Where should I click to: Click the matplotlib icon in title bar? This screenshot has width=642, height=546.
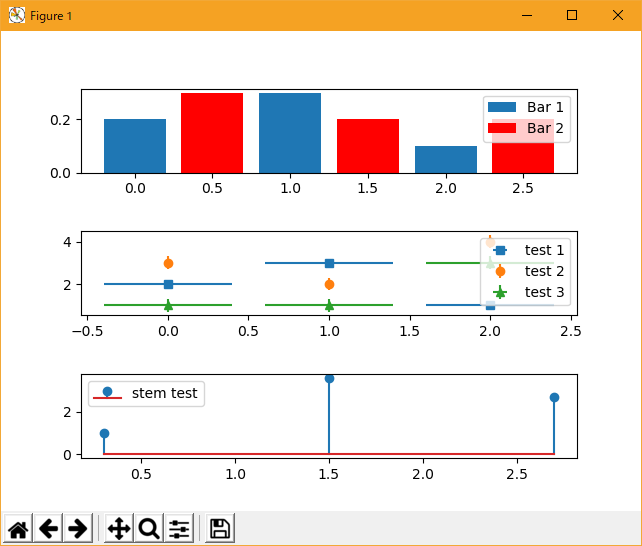(17, 16)
